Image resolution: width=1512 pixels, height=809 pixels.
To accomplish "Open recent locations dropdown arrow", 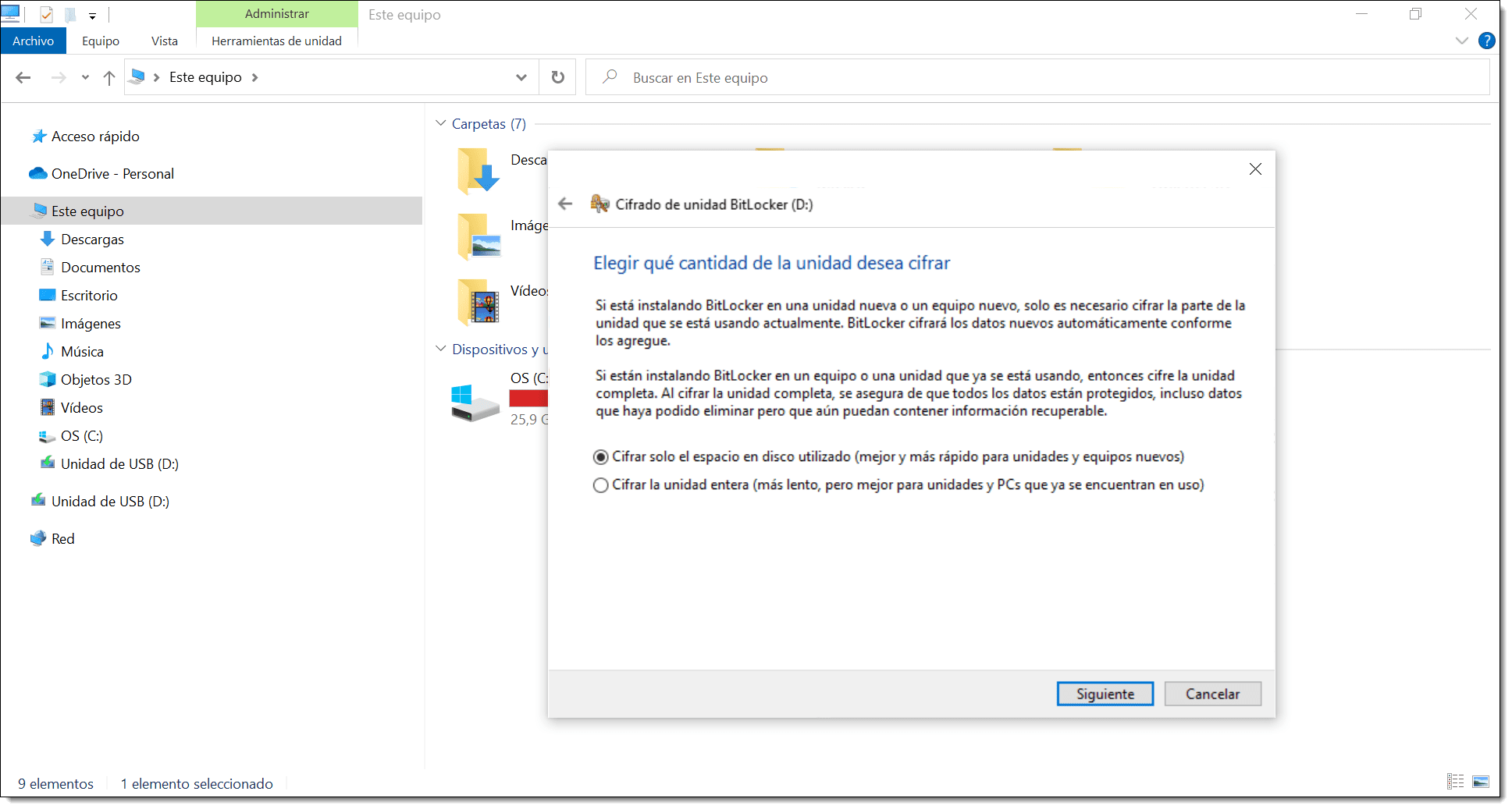I will (85, 77).
